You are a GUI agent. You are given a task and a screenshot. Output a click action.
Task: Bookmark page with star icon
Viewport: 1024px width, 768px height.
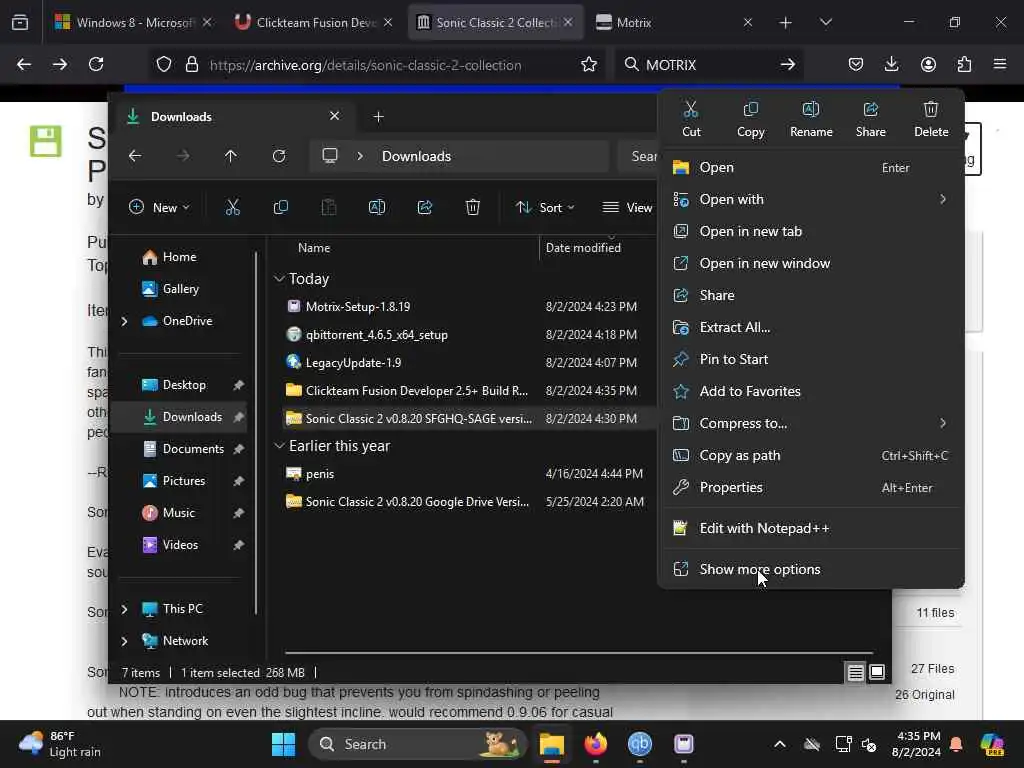pos(588,65)
